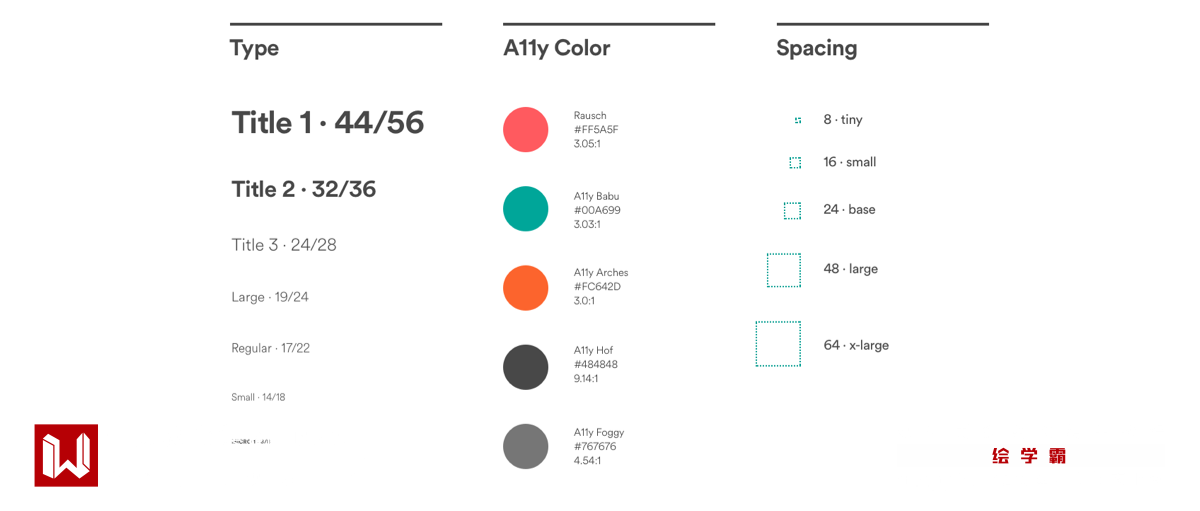Select the Title 2 · 32/36 text sample

coord(304,189)
